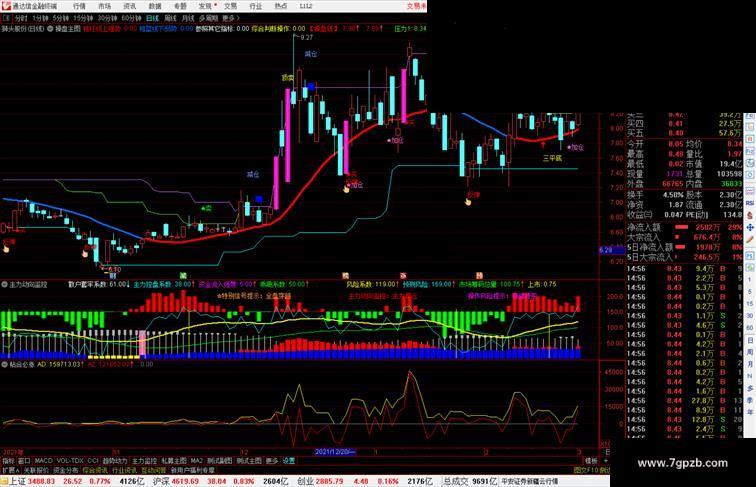Click the 上证 index value in status bar

click(x=41, y=481)
